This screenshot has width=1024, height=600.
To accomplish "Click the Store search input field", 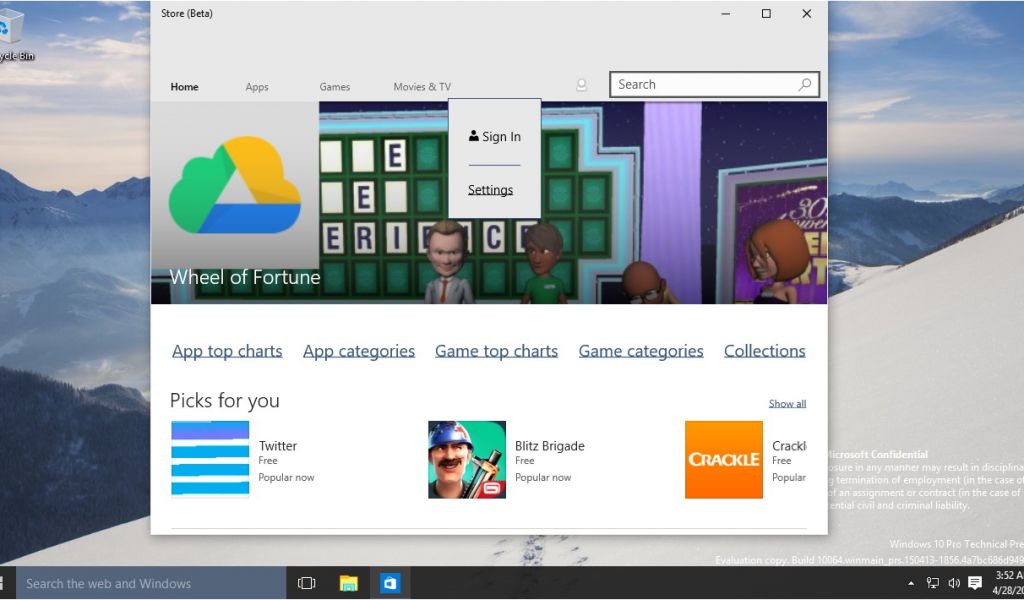I will [x=700, y=85].
